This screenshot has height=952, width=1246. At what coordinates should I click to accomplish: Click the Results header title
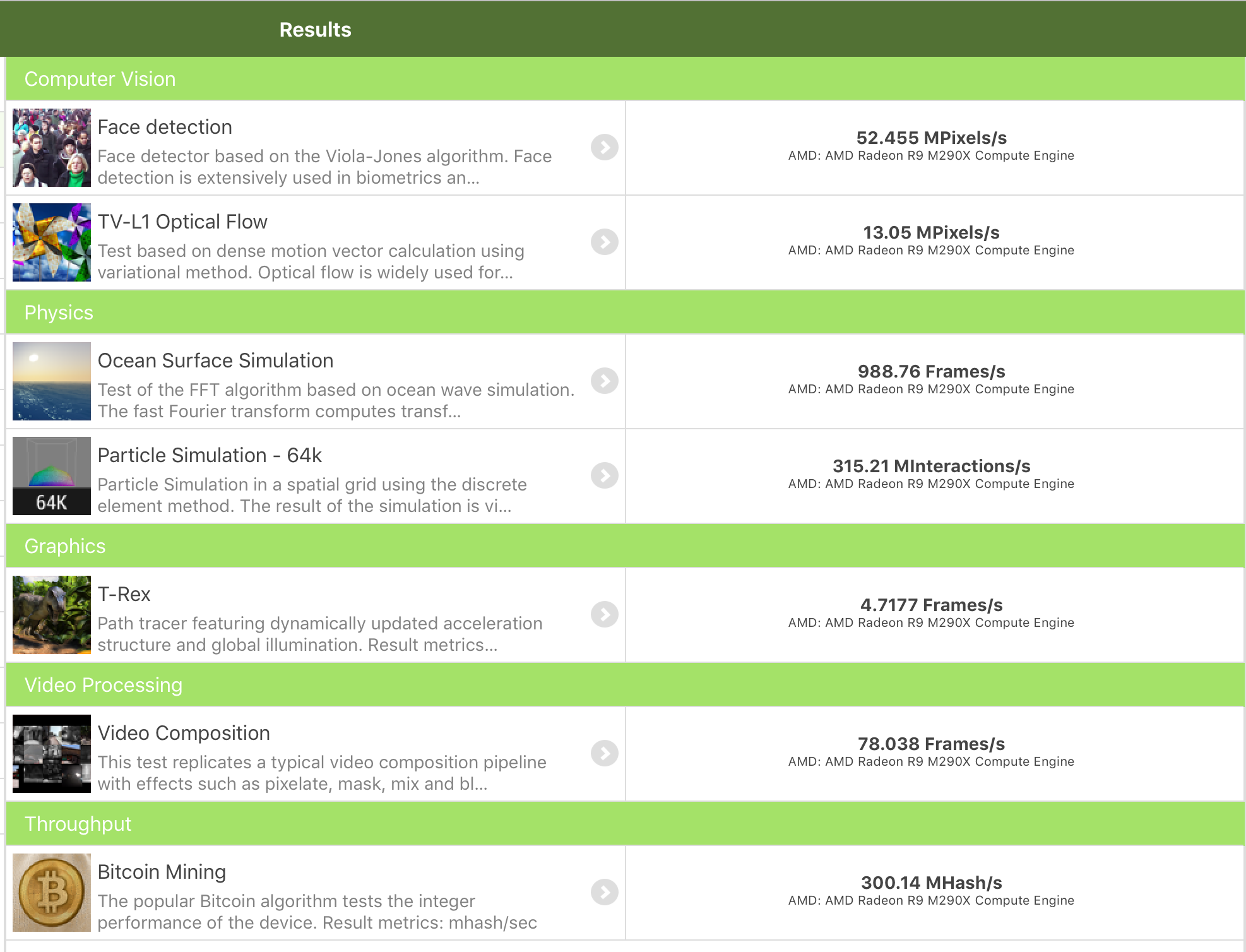pyautogui.click(x=315, y=30)
